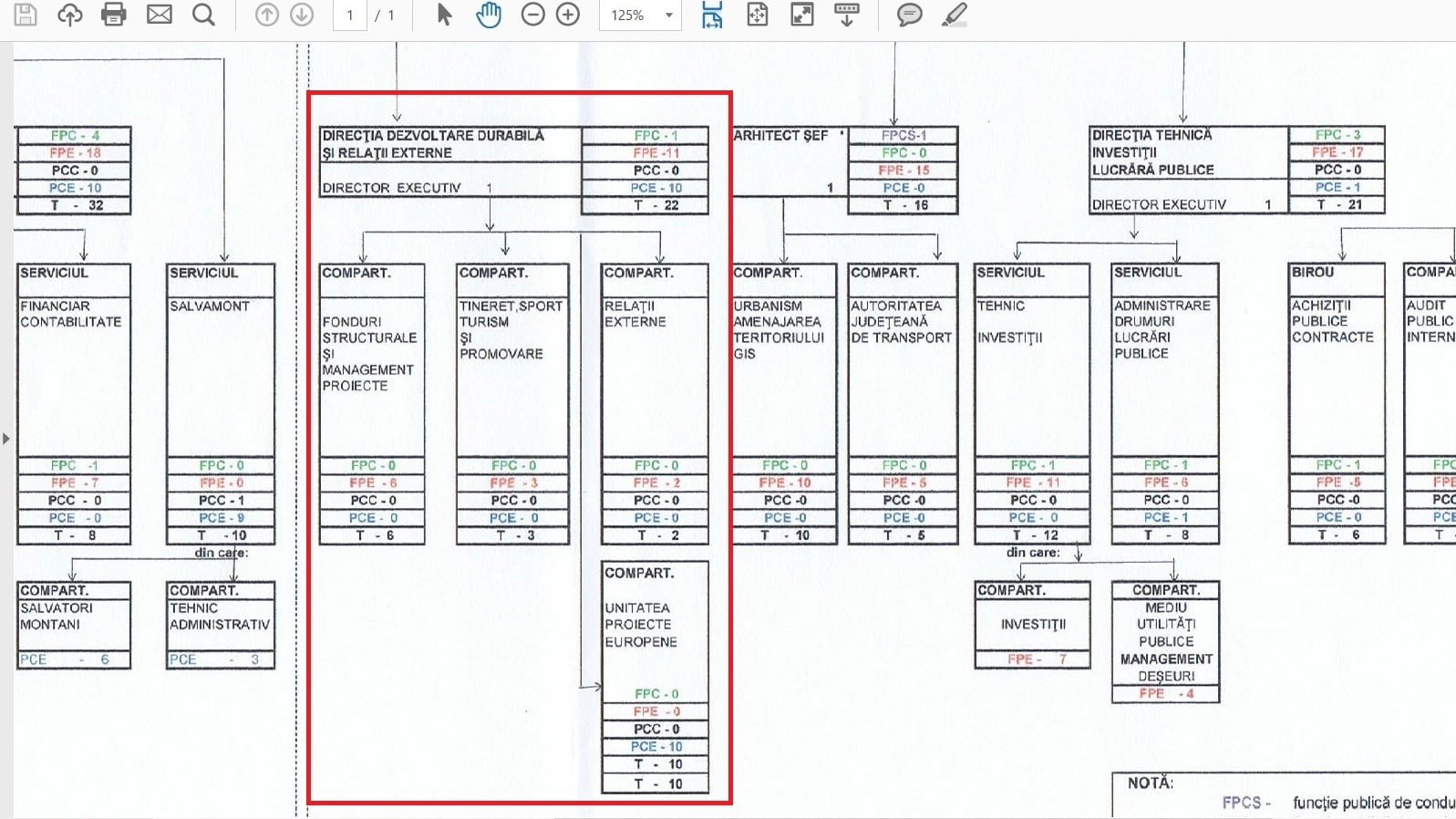The height and width of the screenshot is (819, 1456).
Task: Zoom out with minus button
Action: tap(533, 15)
